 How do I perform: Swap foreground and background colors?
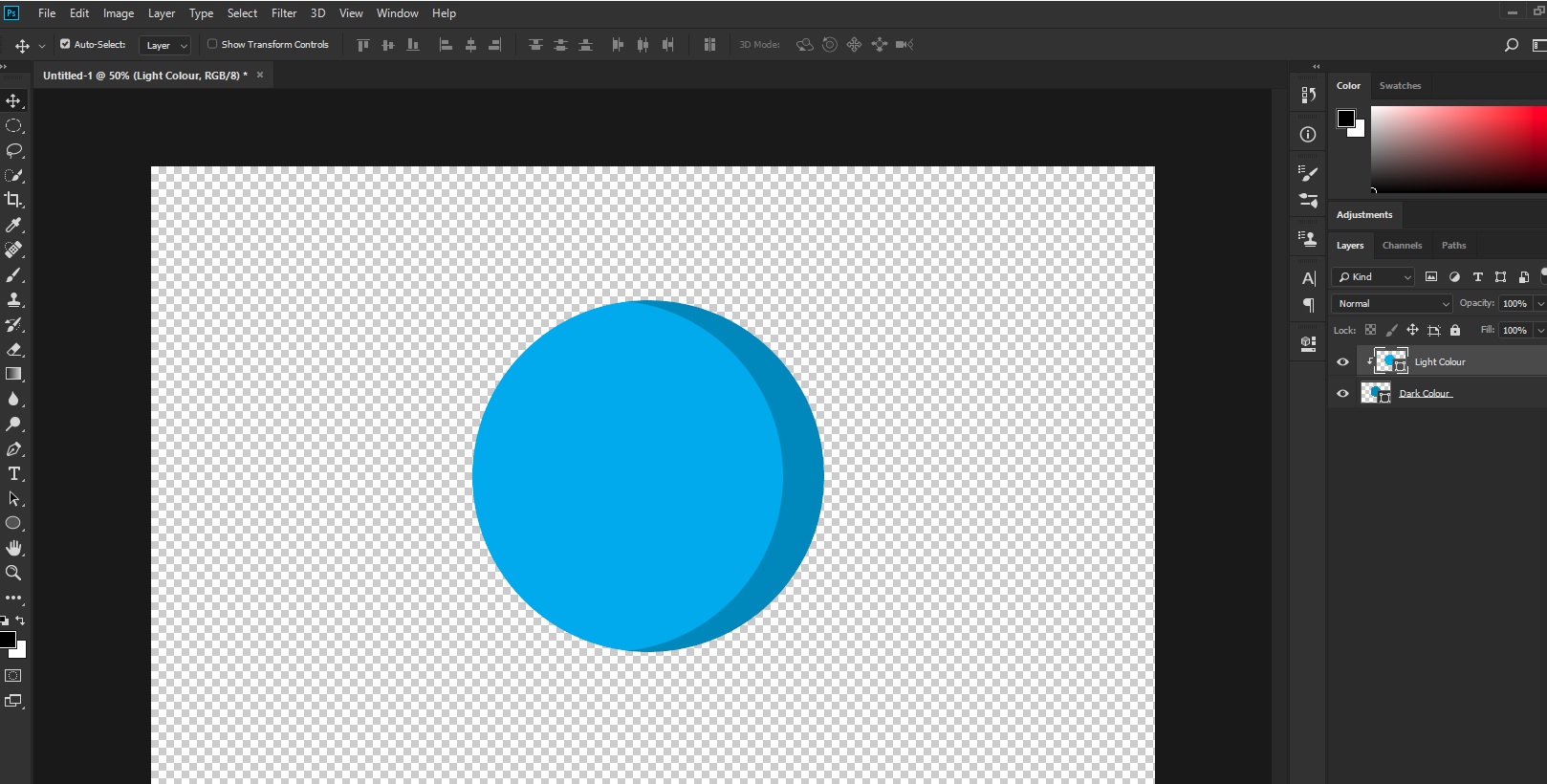pos(20,621)
